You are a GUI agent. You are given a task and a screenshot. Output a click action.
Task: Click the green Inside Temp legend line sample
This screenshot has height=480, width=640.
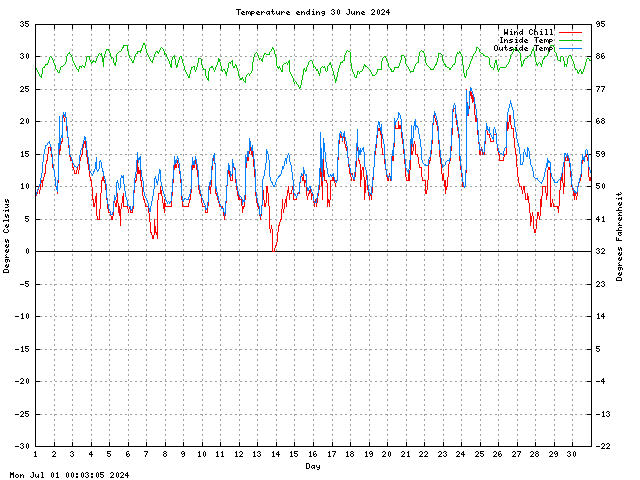point(570,40)
